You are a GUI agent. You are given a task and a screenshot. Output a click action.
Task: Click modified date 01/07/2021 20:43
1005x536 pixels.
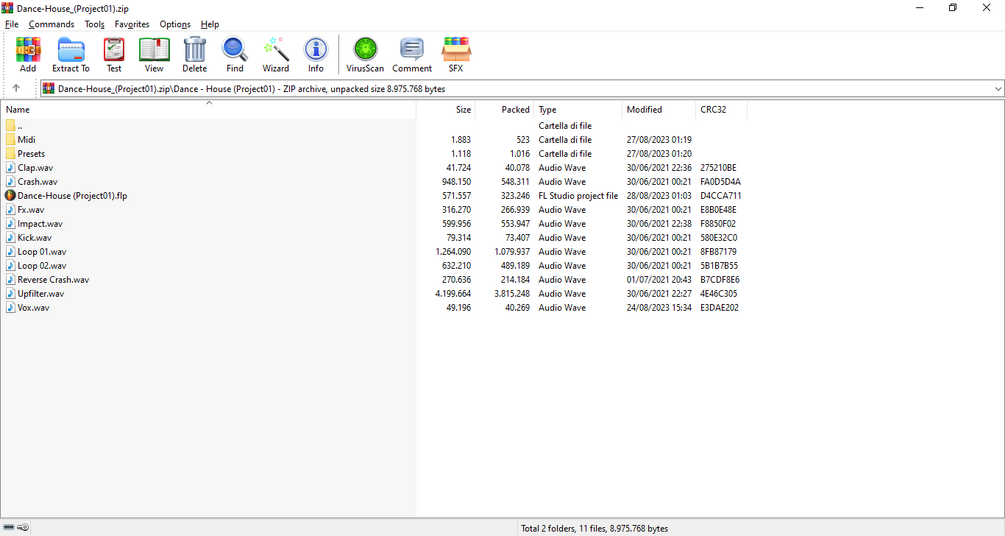(x=659, y=280)
